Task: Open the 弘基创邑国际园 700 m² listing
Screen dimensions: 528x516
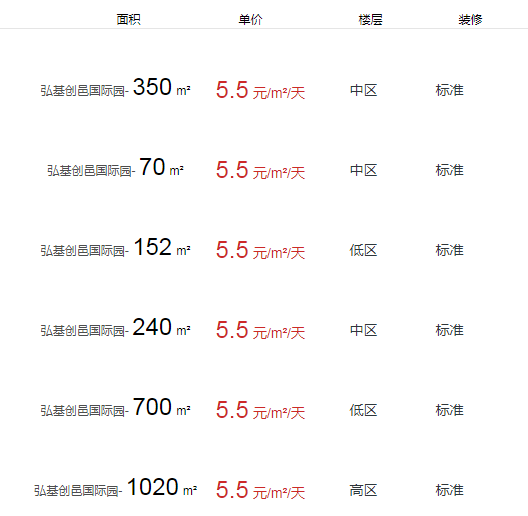Action: click(x=116, y=408)
